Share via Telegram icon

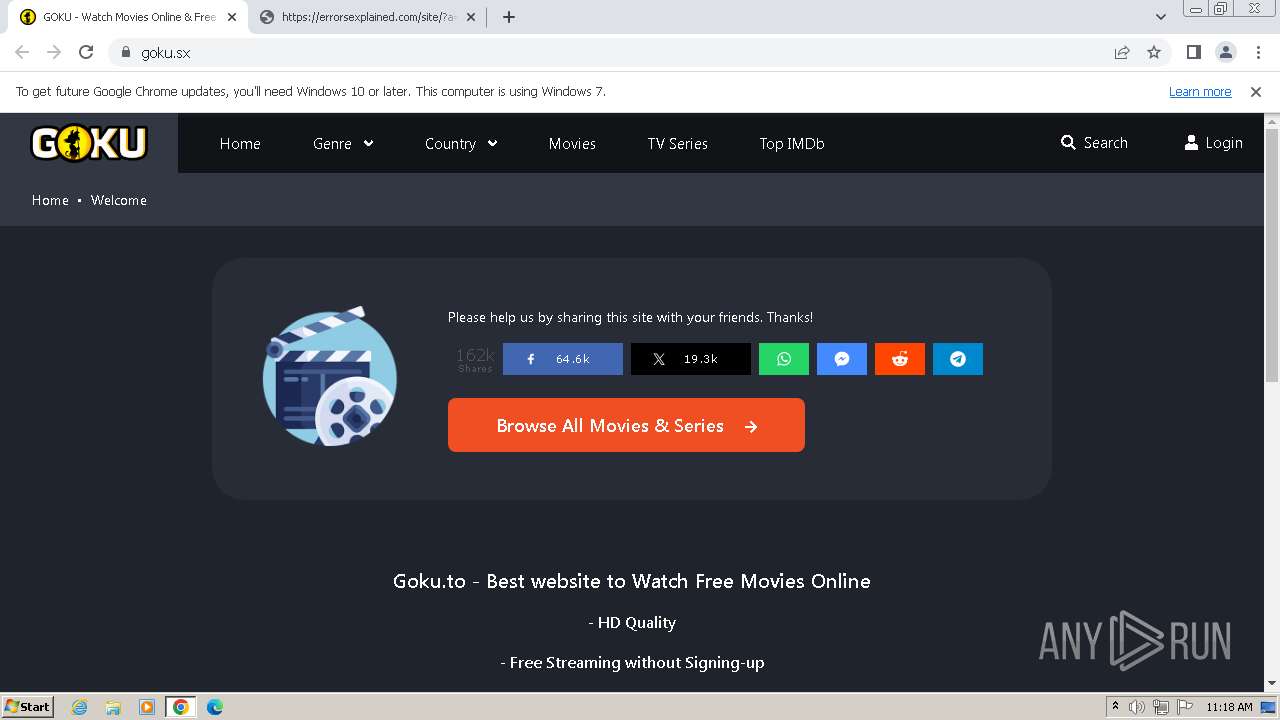coord(958,359)
